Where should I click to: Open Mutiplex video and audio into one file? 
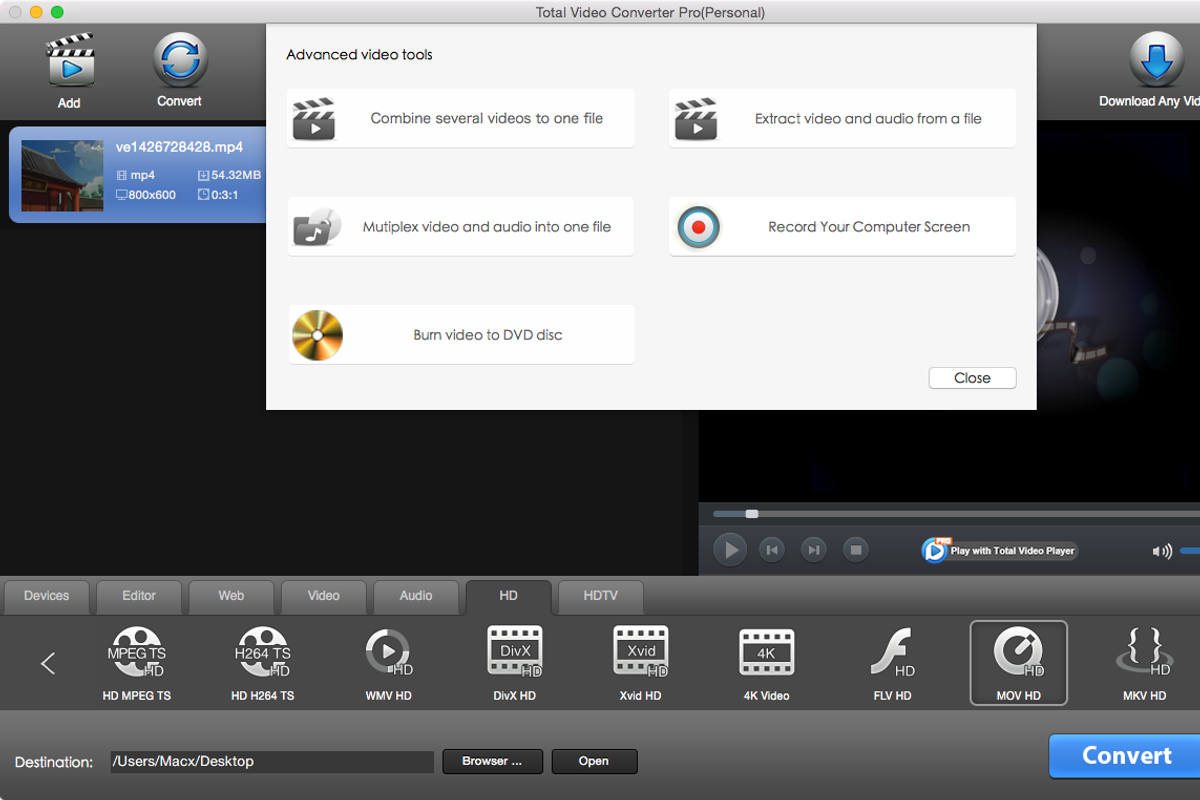461,226
